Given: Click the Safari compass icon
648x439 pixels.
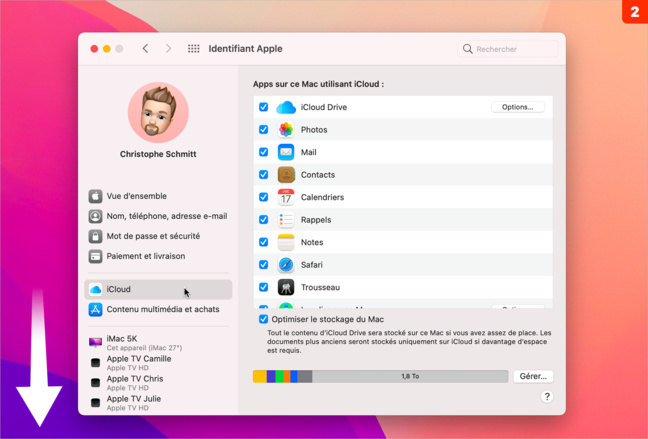Looking at the screenshot, I should [x=286, y=265].
